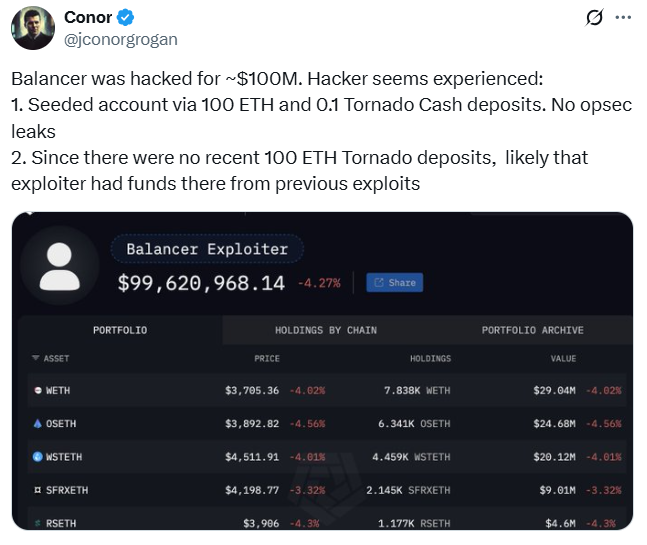Switch to the Portfolio tab
Screen dimensions: 647x545
pos(120,330)
